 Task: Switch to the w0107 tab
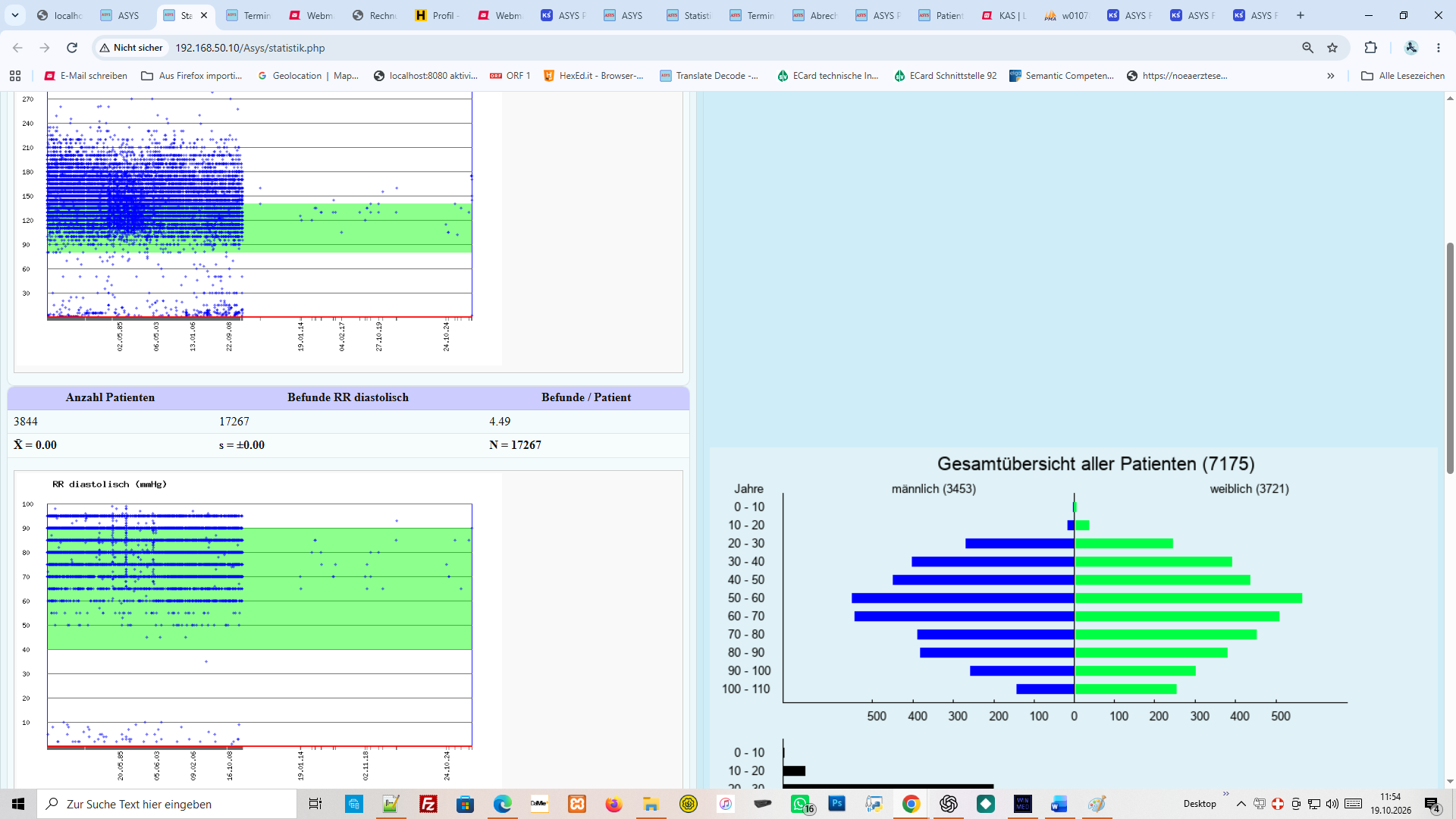click(1068, 15)
